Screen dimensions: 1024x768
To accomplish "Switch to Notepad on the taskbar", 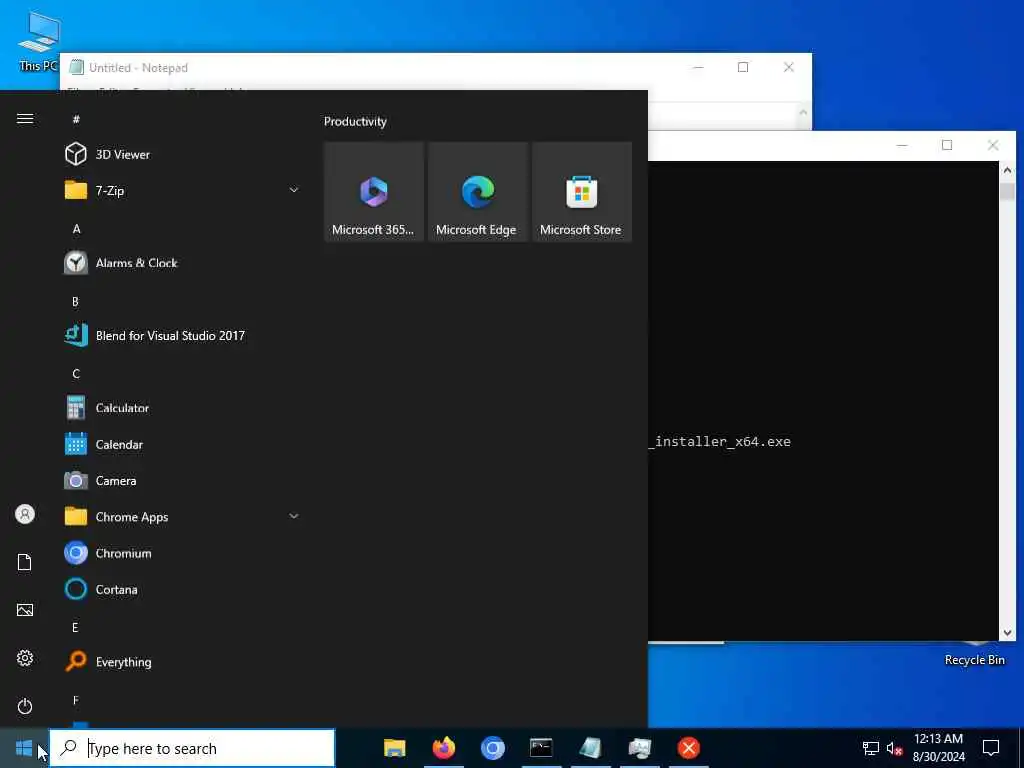I will click(590, 748).
